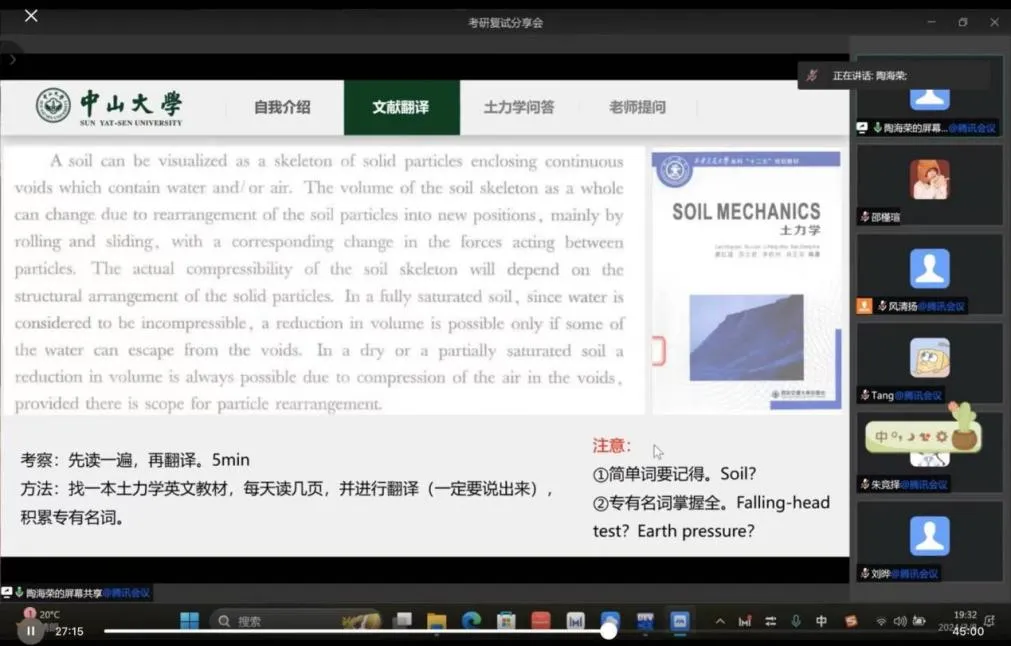
Task: Expand hidden system tray icons
Action: point(720,621)
